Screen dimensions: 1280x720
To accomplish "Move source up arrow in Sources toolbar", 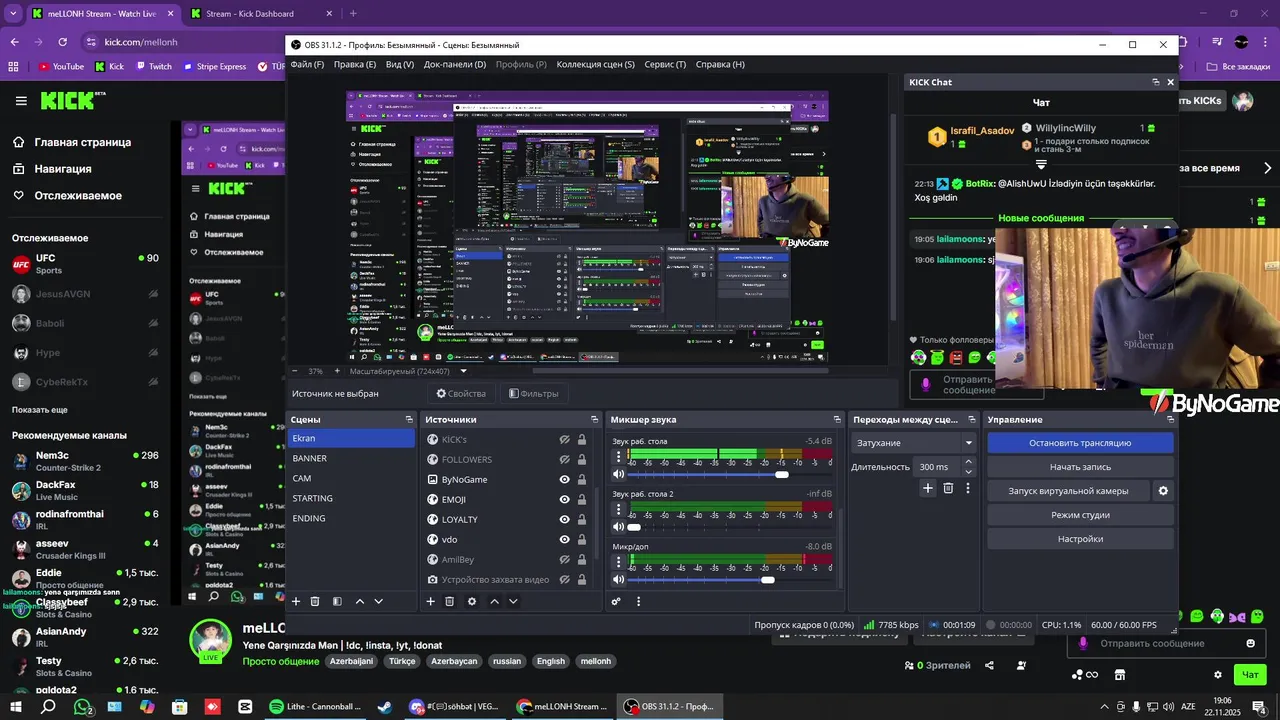I will [x=494, y=601].
